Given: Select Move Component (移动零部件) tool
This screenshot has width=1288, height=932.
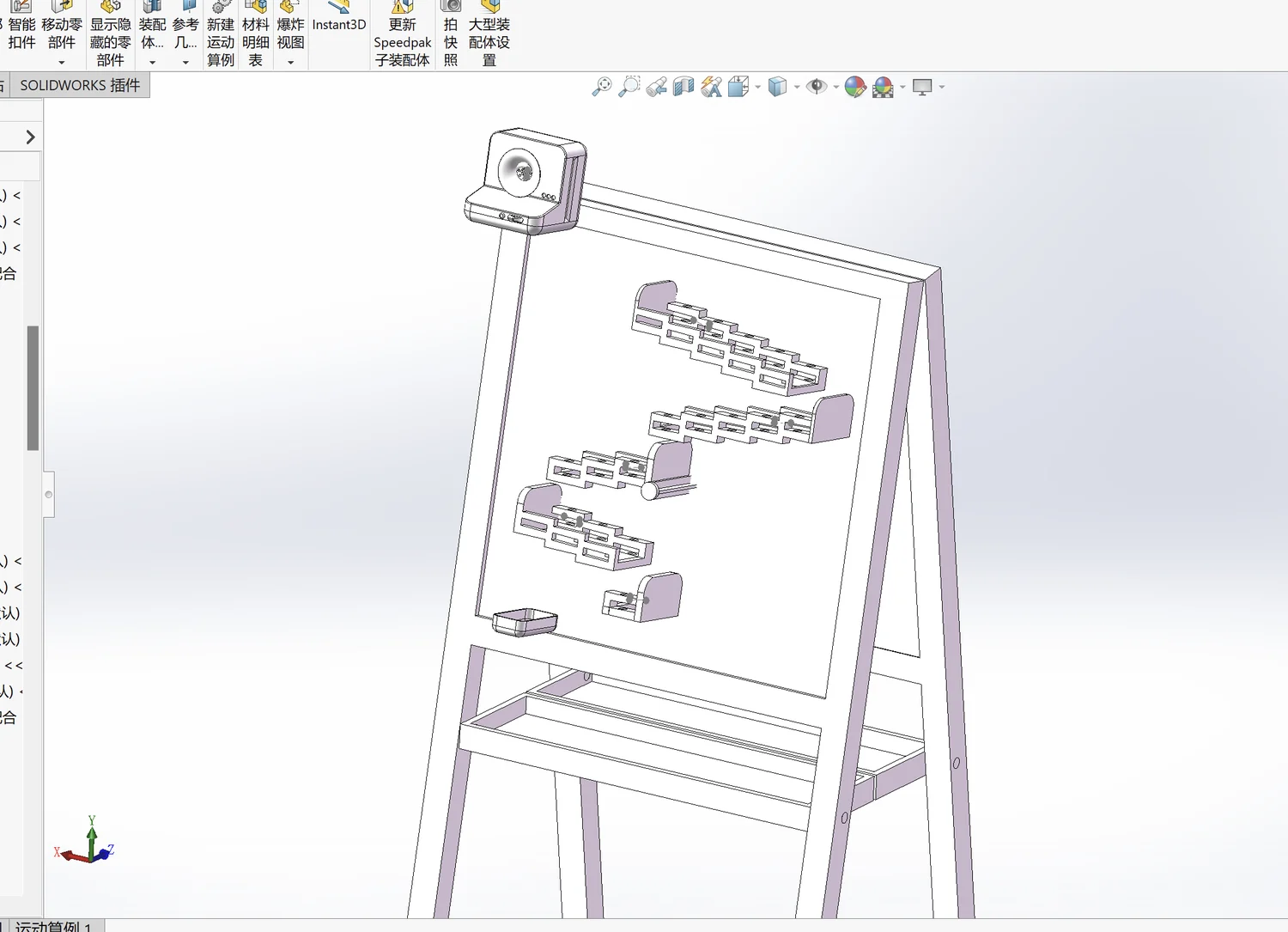Looking at the screenshot, I should coord(62,26).
